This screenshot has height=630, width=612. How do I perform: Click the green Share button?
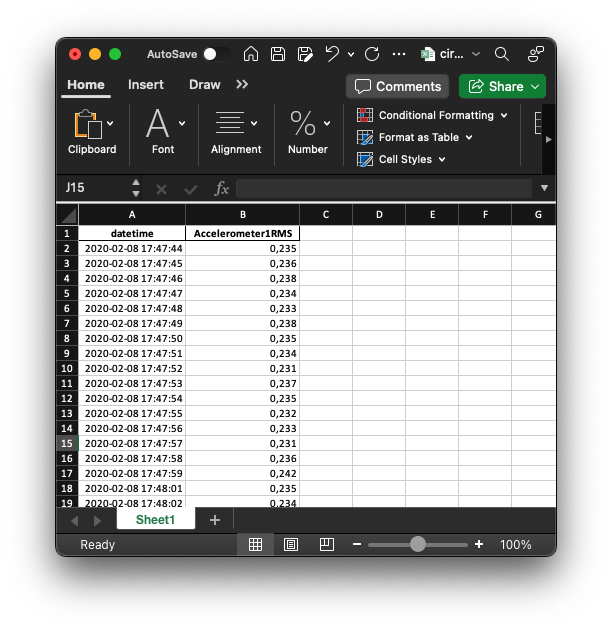[502, 86]
